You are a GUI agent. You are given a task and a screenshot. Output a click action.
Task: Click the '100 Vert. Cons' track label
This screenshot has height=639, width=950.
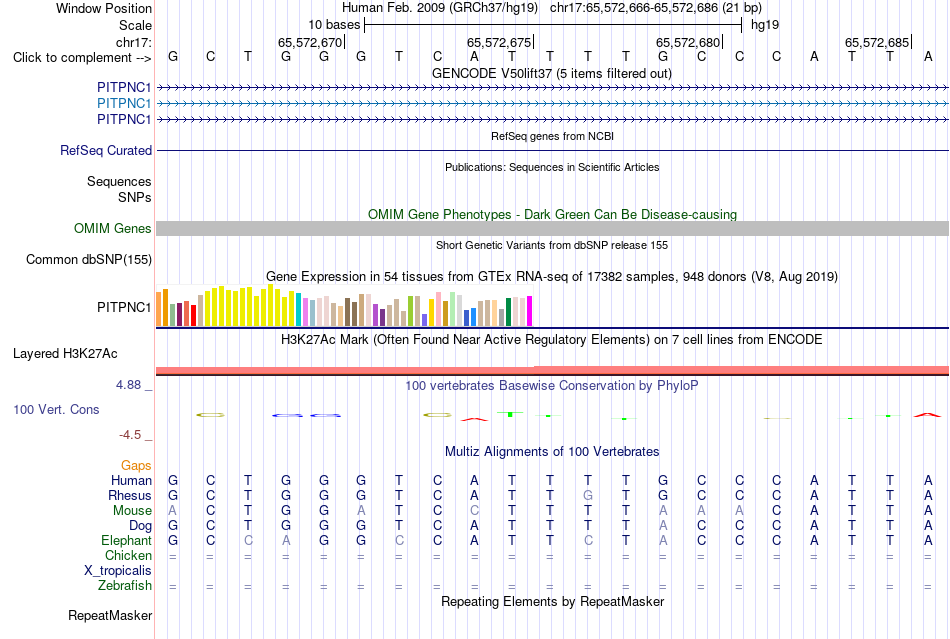coord(56,409)
